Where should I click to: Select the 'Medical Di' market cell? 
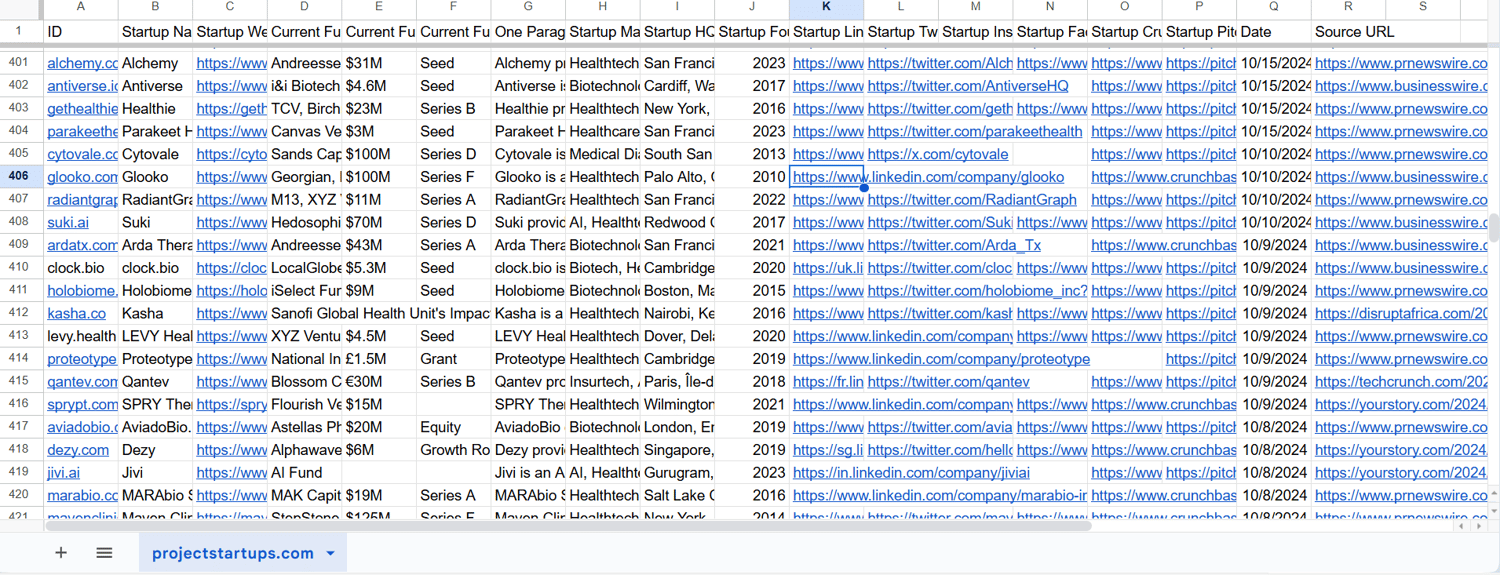coord(603,154)
